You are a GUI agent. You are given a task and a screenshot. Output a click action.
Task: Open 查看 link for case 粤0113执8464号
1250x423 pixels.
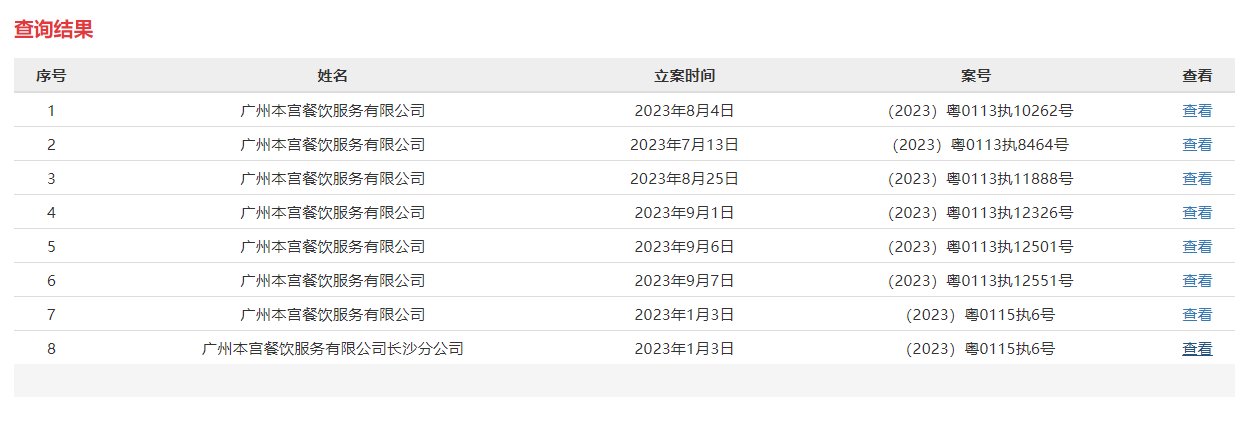(x=1197, y=145)
